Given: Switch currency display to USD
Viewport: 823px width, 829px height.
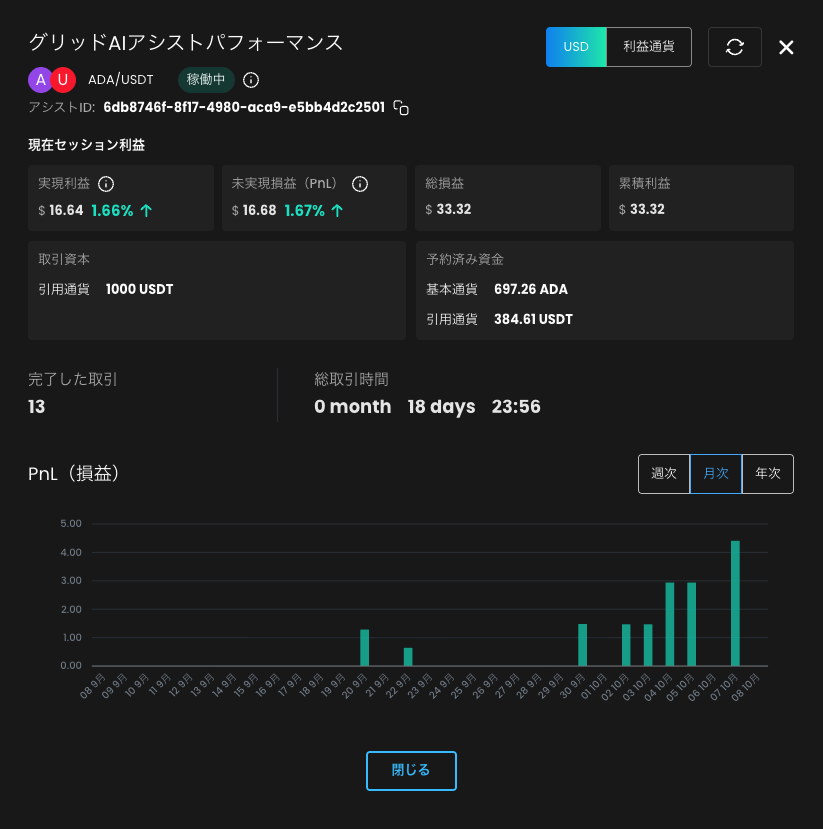Looking at the screenshot, I should [x=576, y=47].
